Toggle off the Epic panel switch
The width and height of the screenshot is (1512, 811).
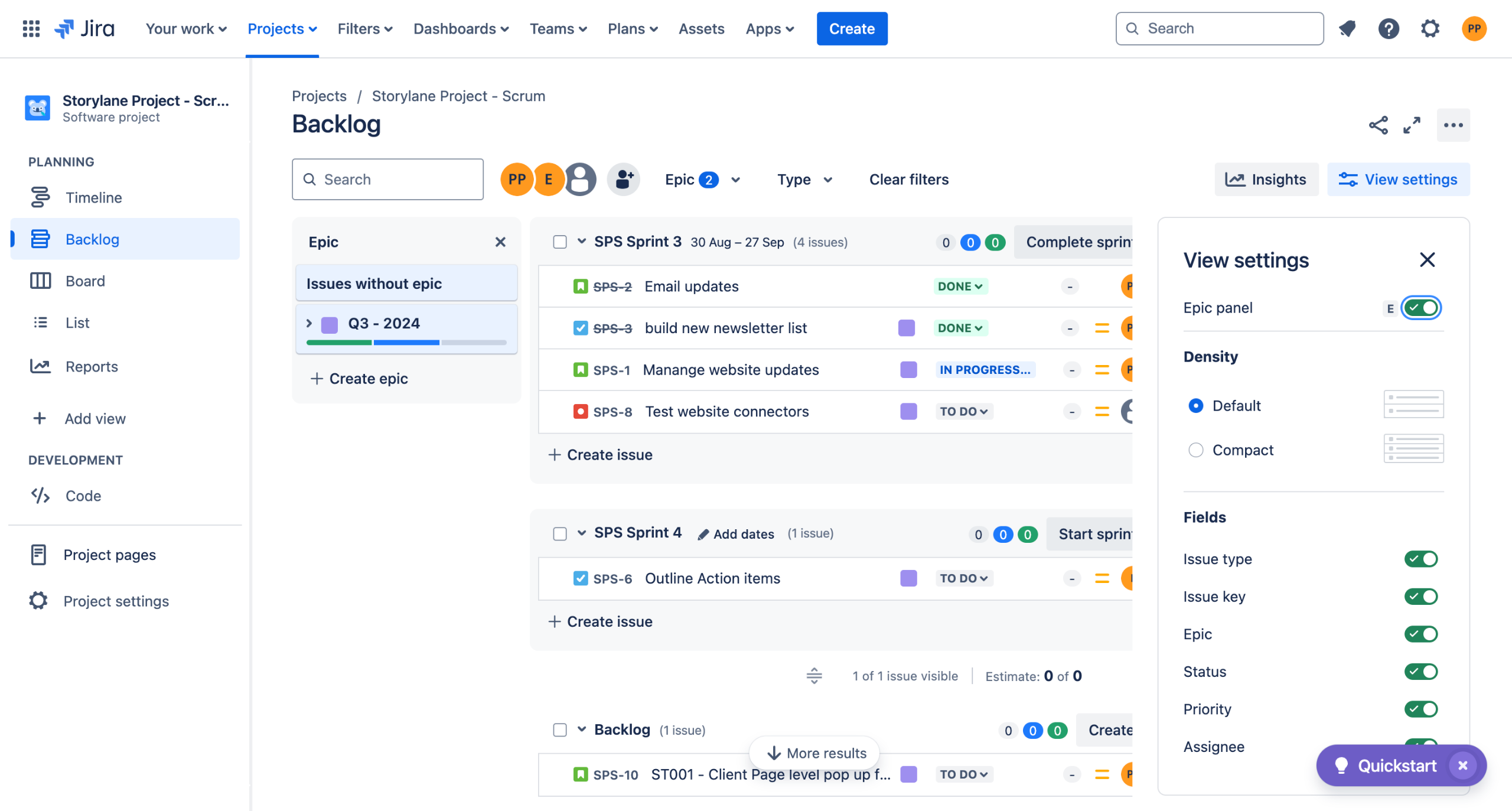1421,308
